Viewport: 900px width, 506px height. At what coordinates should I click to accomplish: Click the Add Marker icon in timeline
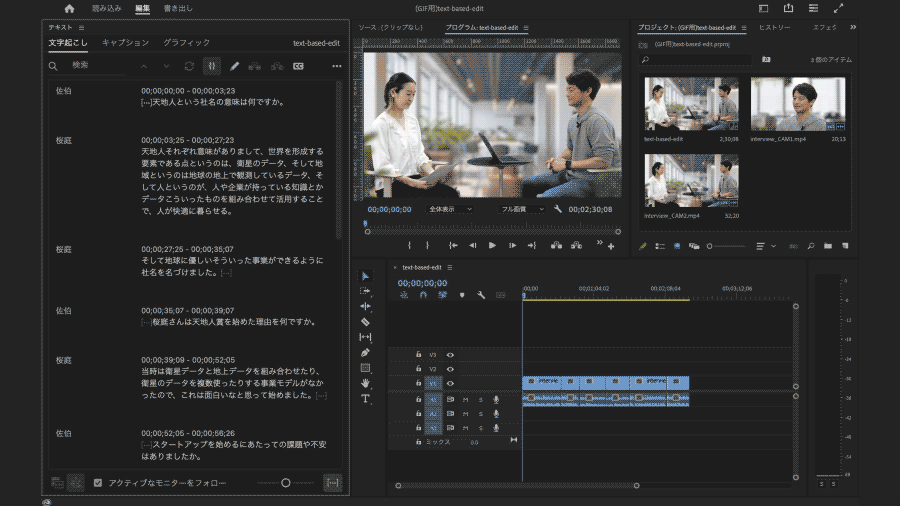click(x=462, y=295)
